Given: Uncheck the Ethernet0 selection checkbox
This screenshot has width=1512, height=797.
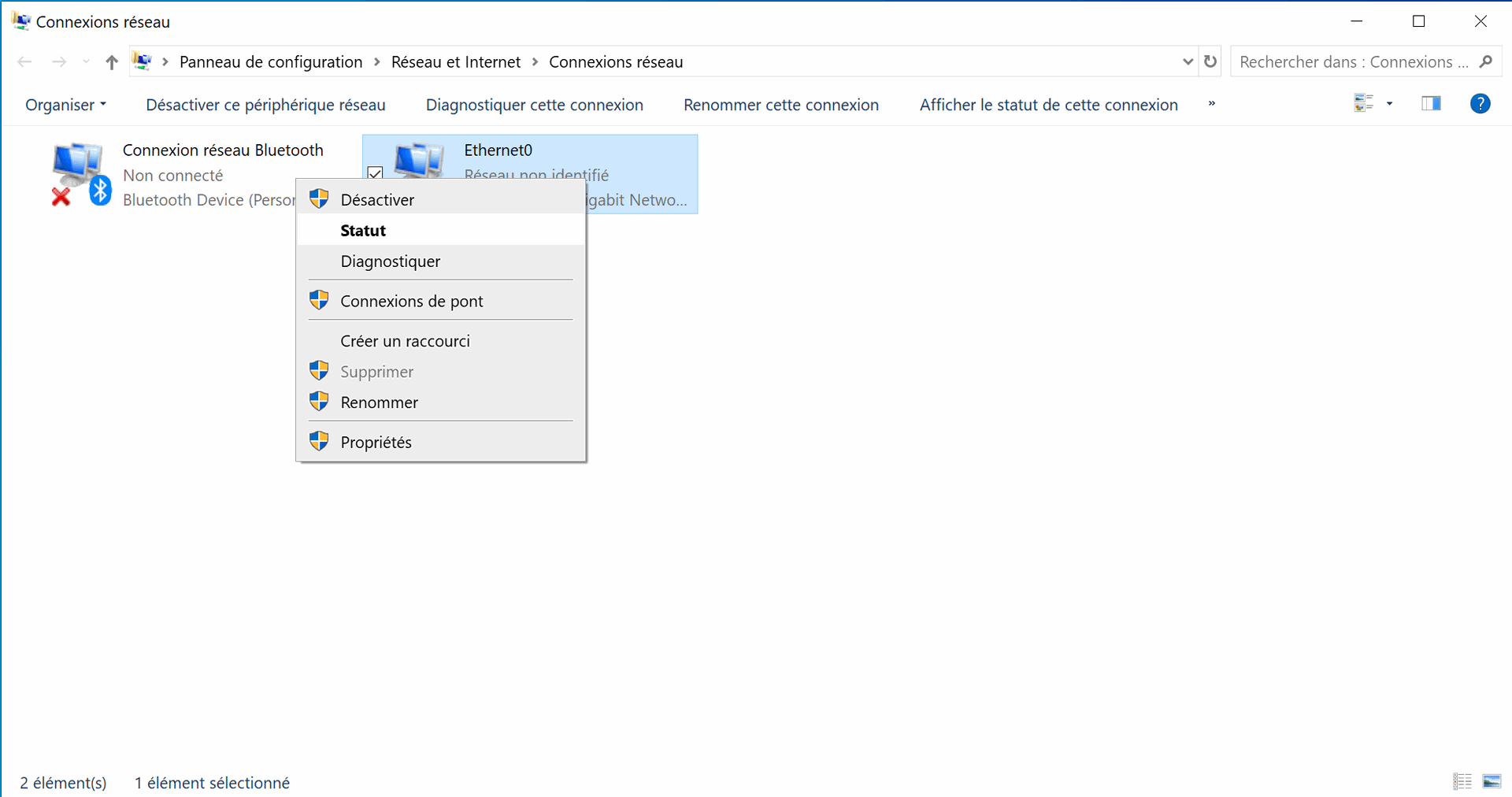Looking at the screenshot, I should (376, 173).
